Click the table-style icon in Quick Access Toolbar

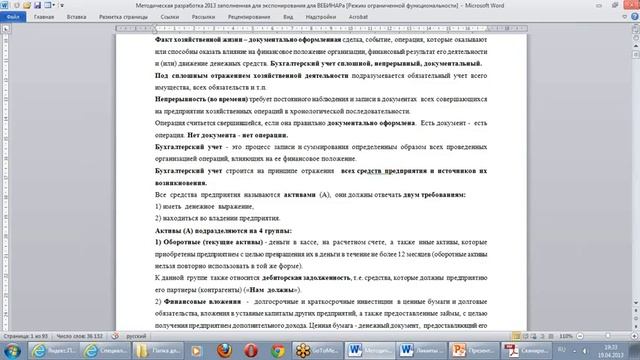(x=48, y=5)
